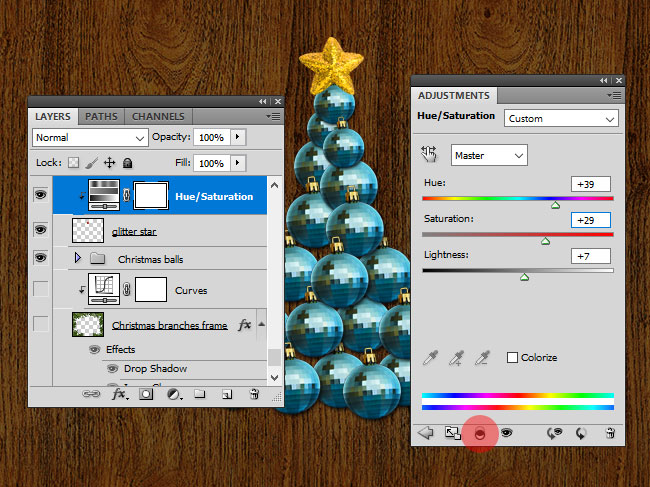
Task: Click the Saturation slider handle
Action: pyautogui.click(x=546, y=241)
